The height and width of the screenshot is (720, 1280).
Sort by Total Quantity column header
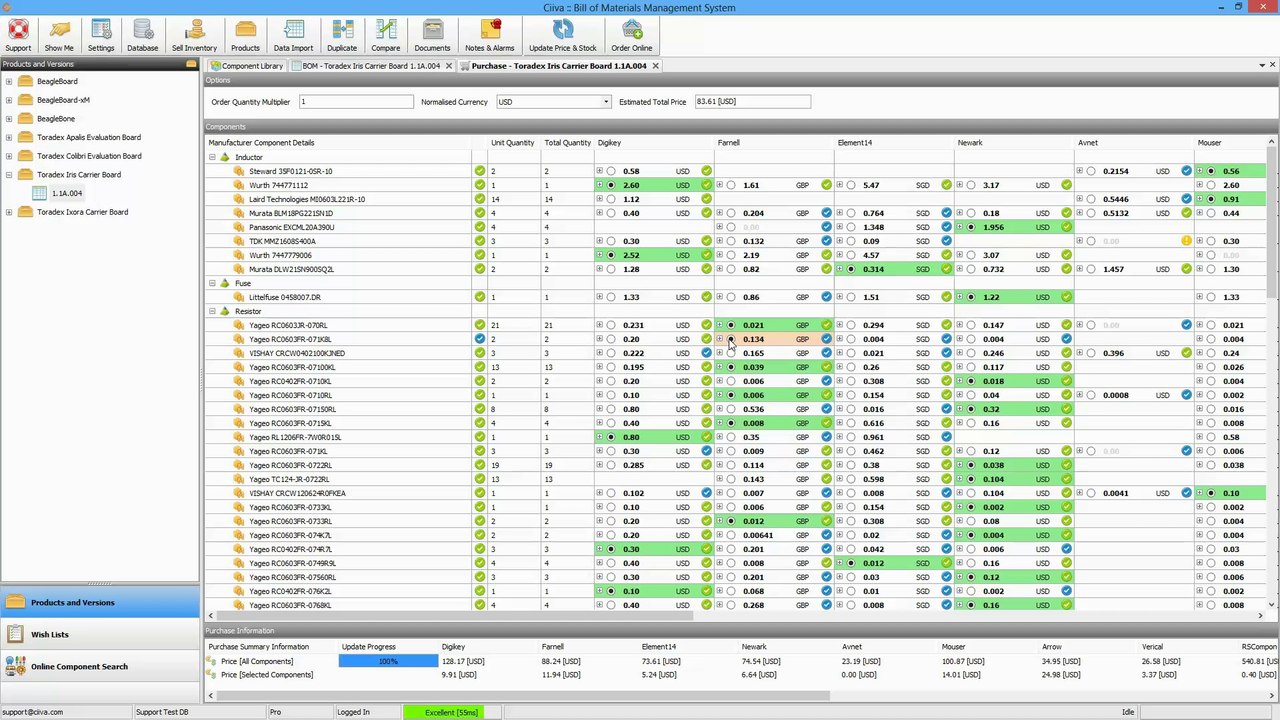coord(567,143)
